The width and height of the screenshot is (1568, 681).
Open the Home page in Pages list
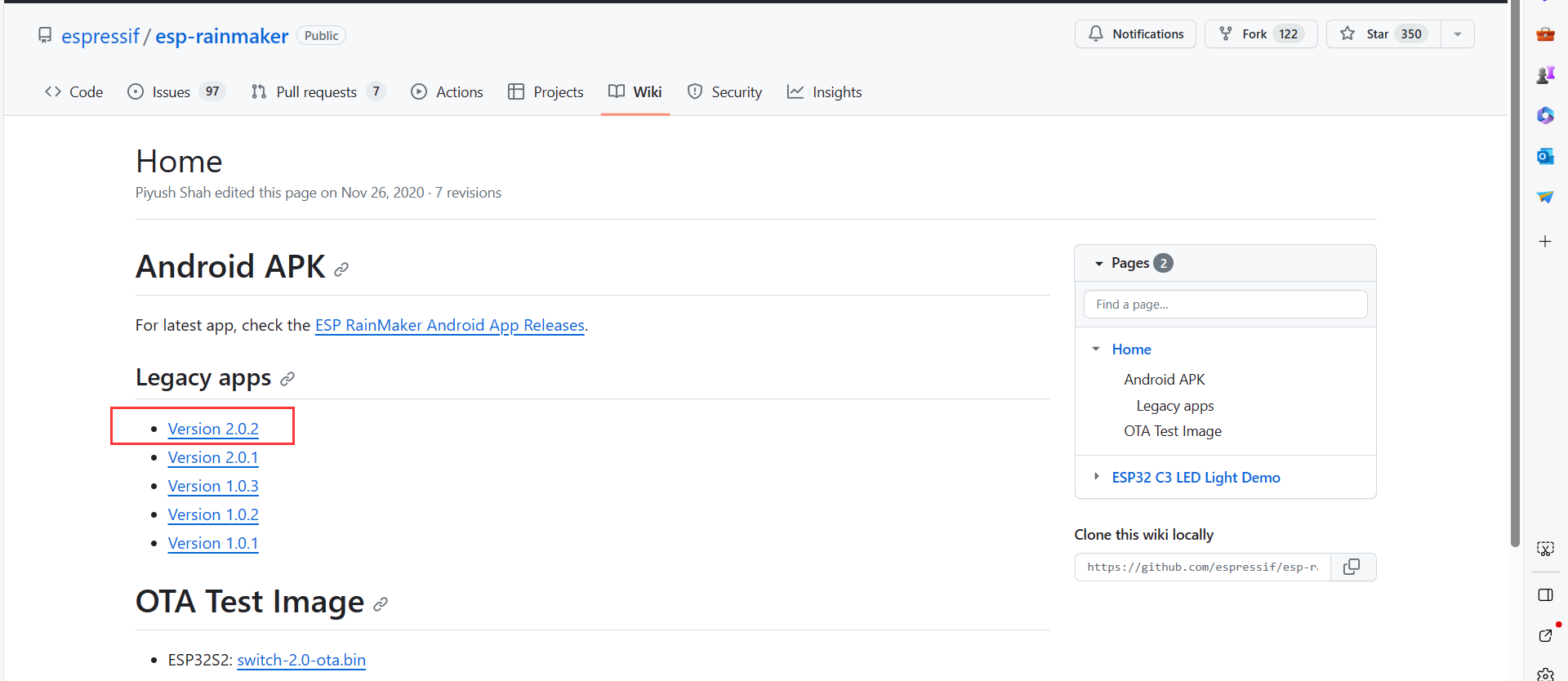(1132, 349)
